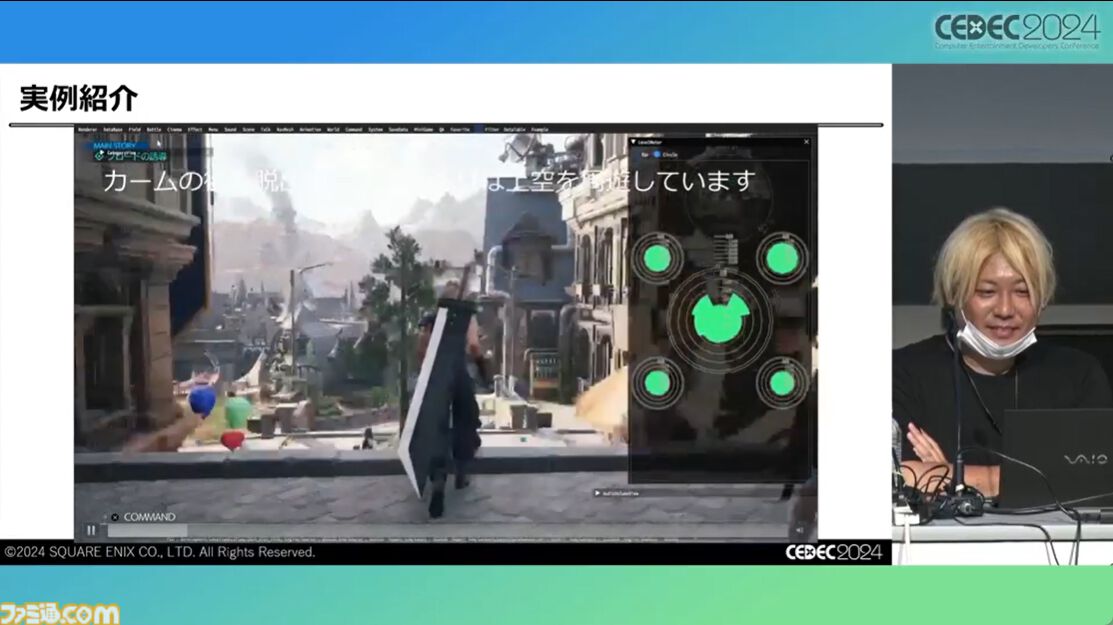
Task: Open the Scene debug menu
Action: 248,130
